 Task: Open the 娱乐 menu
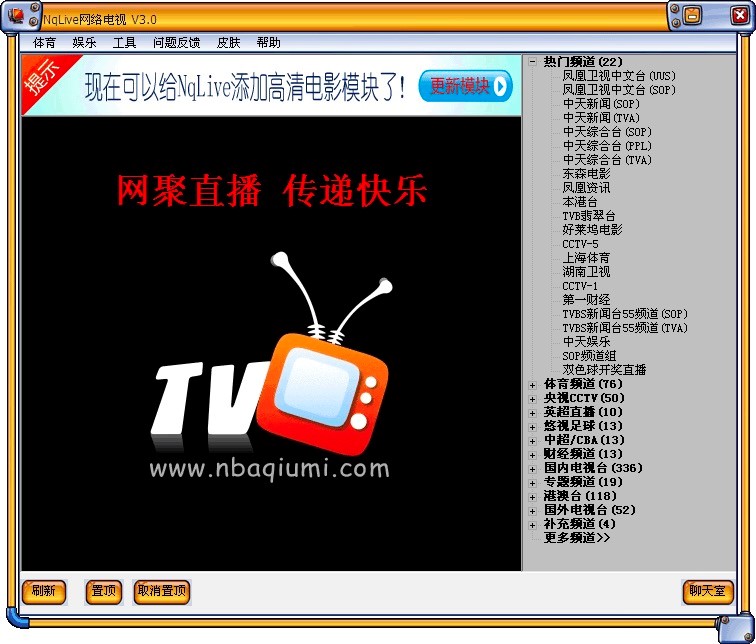pyautogui.click(x=84, y=43)
